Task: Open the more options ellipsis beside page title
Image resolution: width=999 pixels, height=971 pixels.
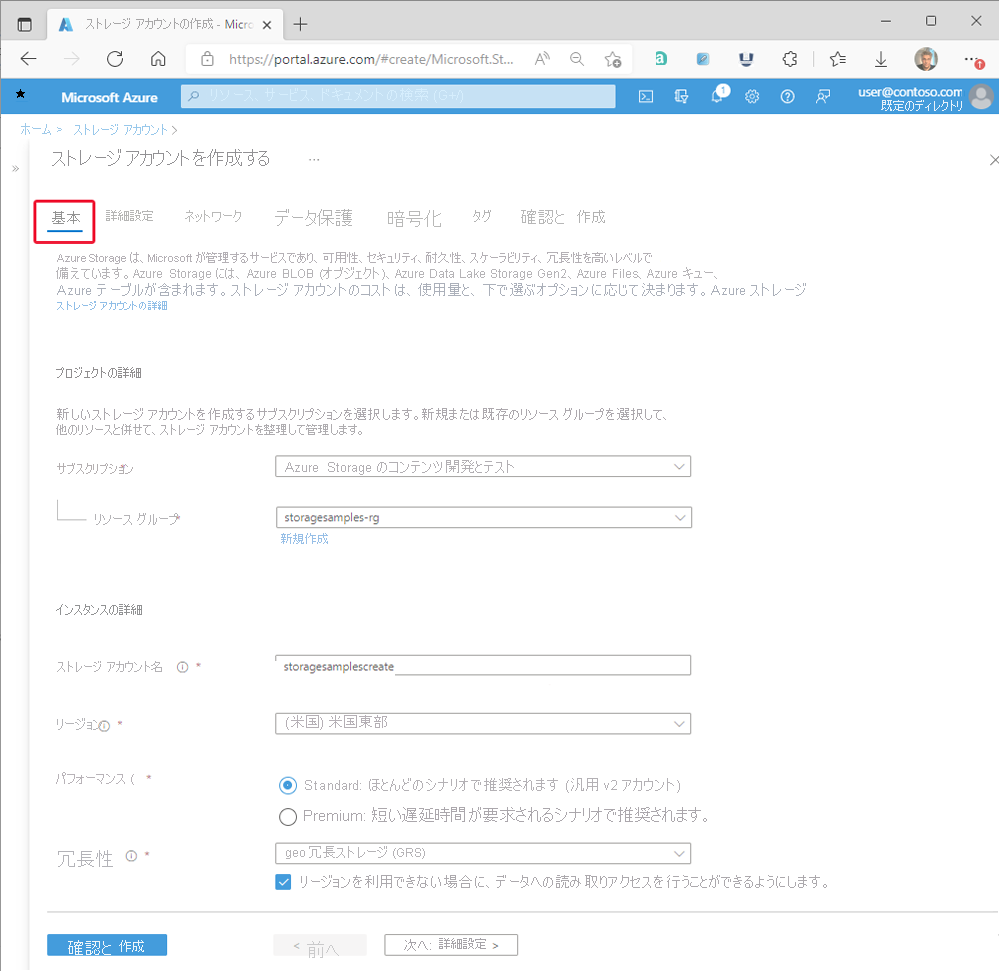Action: click(314, 159)
